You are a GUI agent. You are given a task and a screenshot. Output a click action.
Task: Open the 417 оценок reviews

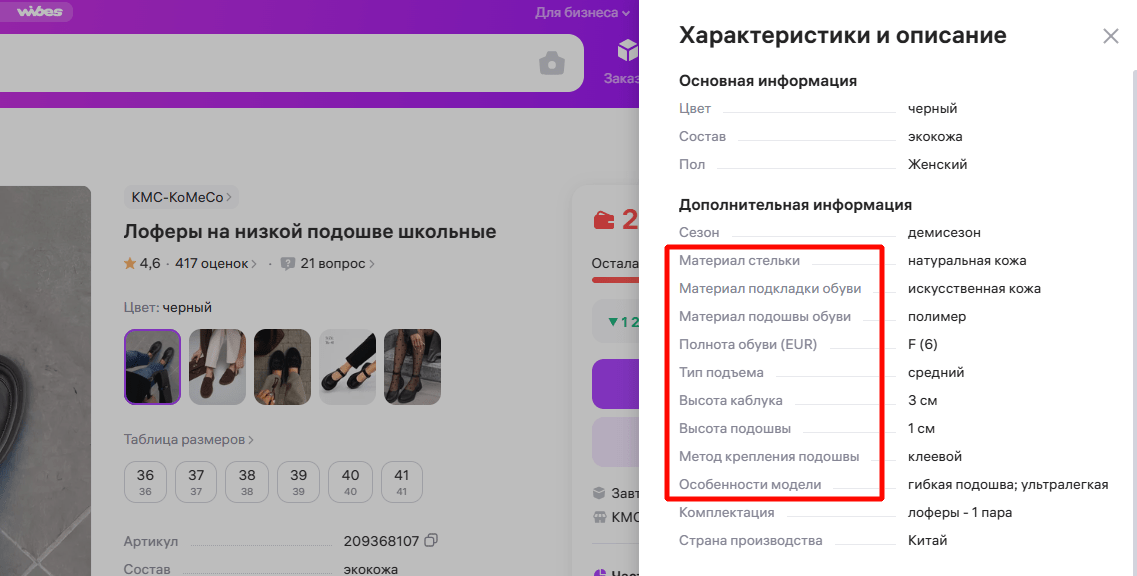click(x=216, y=263)
